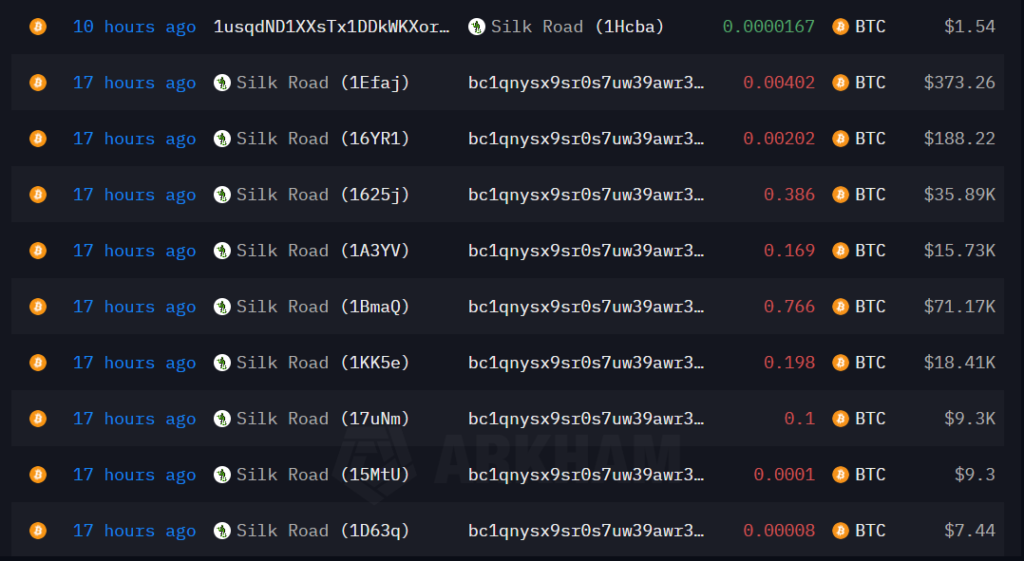Click the $7.44 USD value

point(970,531)
